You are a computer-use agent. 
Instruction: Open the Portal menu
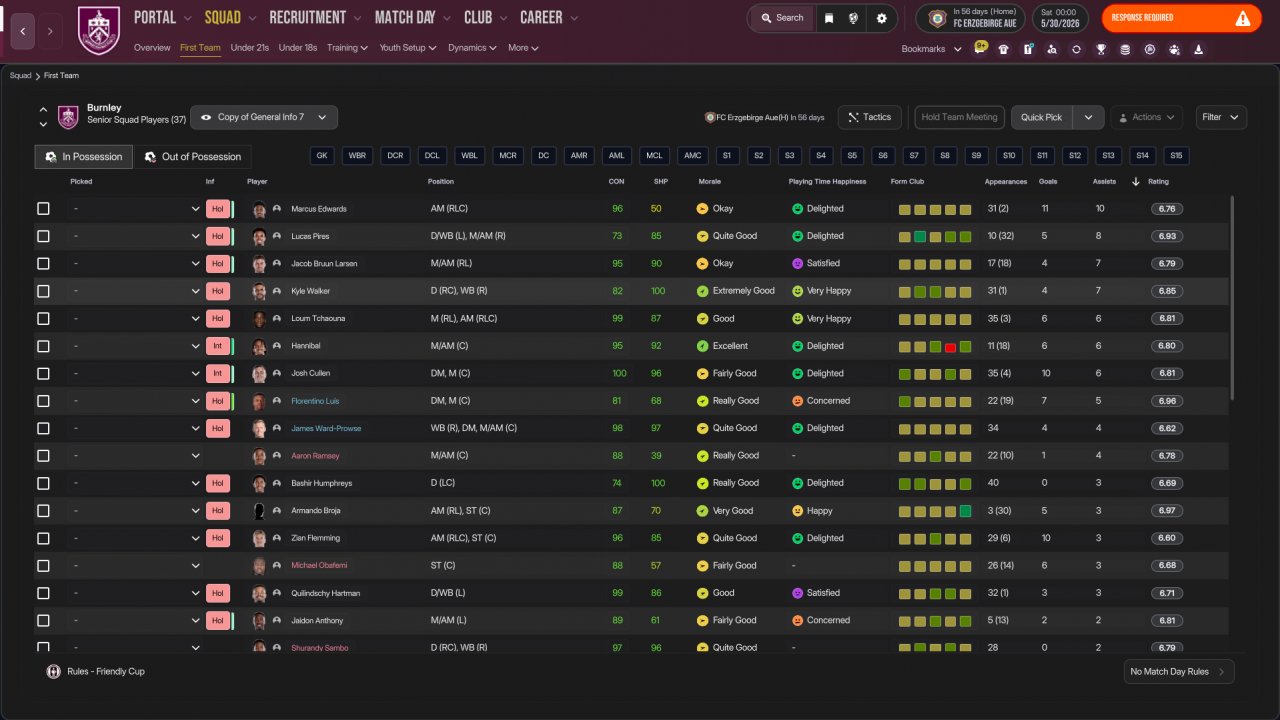pos(160,18)
